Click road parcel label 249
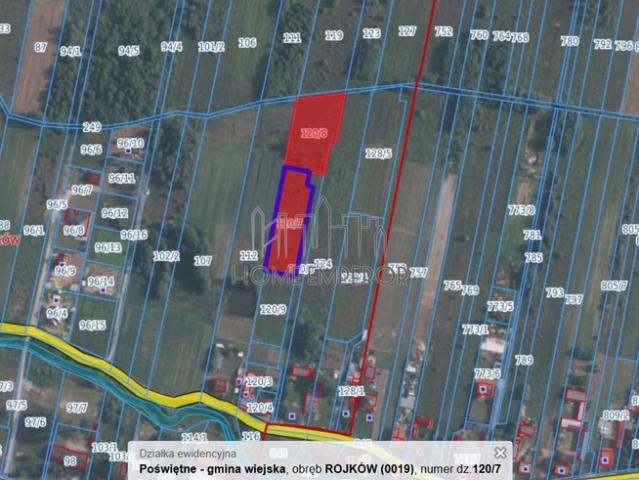 click(x=92, y=127)
